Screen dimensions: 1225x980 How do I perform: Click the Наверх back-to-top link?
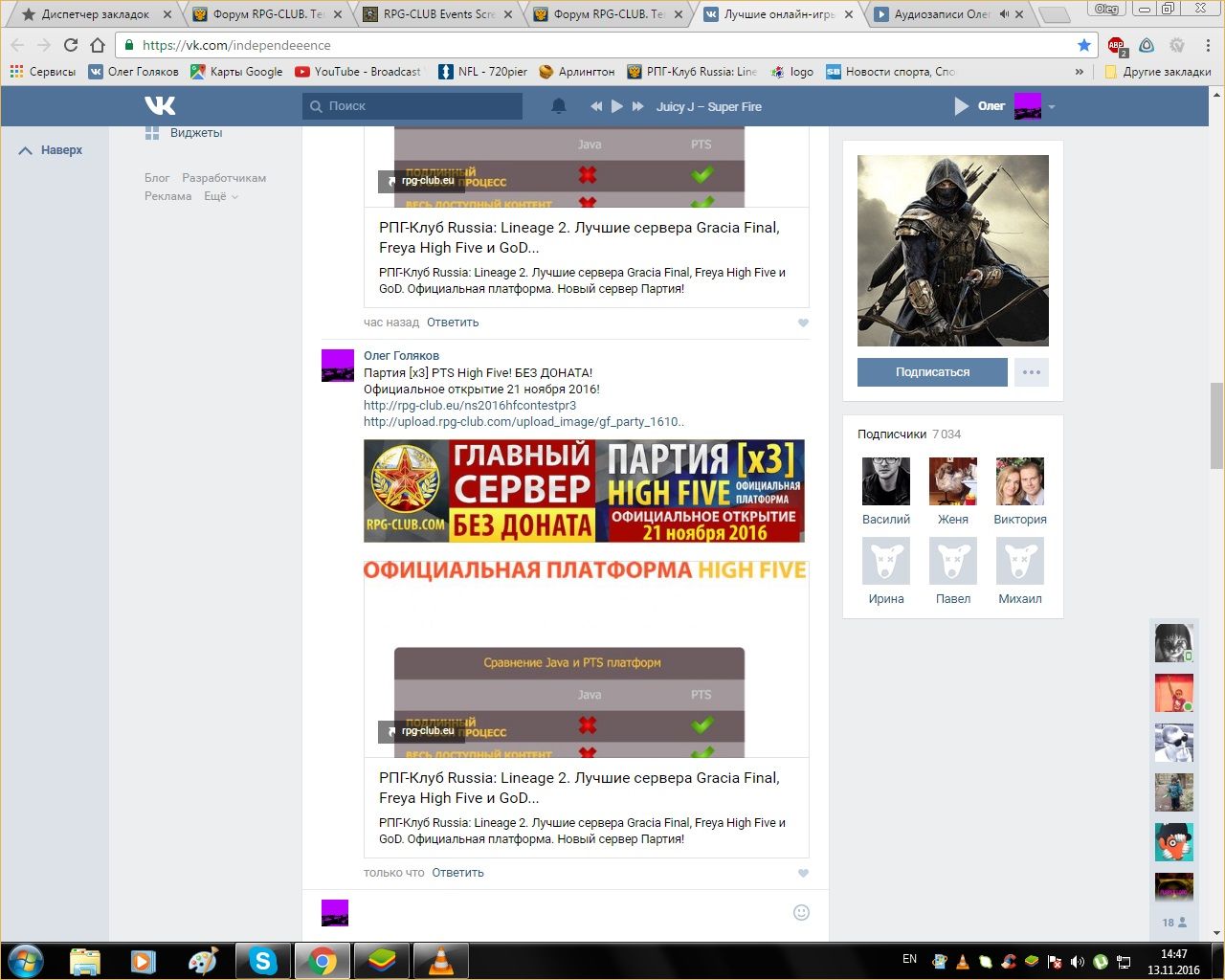click(x=51, y=150)
